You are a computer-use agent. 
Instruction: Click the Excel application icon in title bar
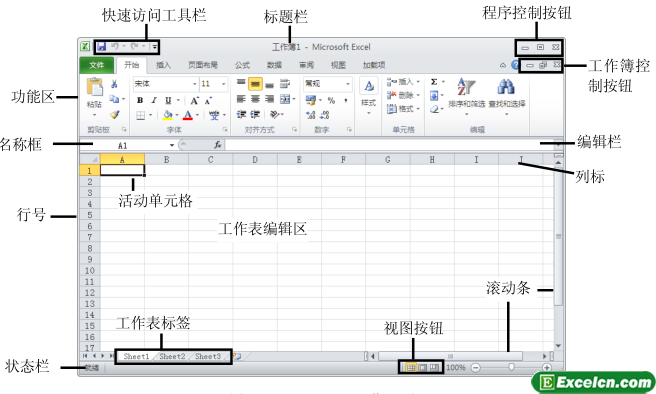[85, 46]
